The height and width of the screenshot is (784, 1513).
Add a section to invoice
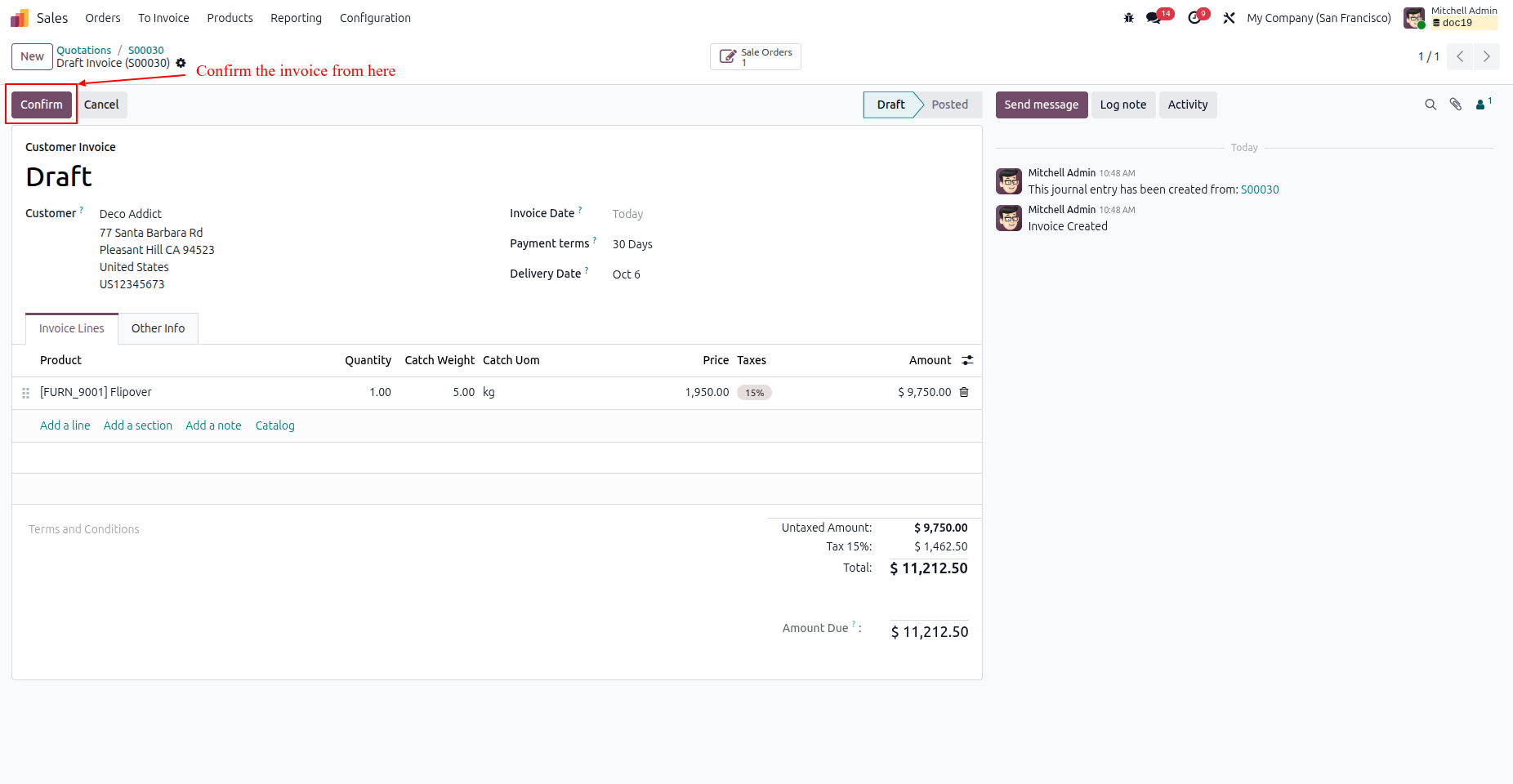[138, 425]
